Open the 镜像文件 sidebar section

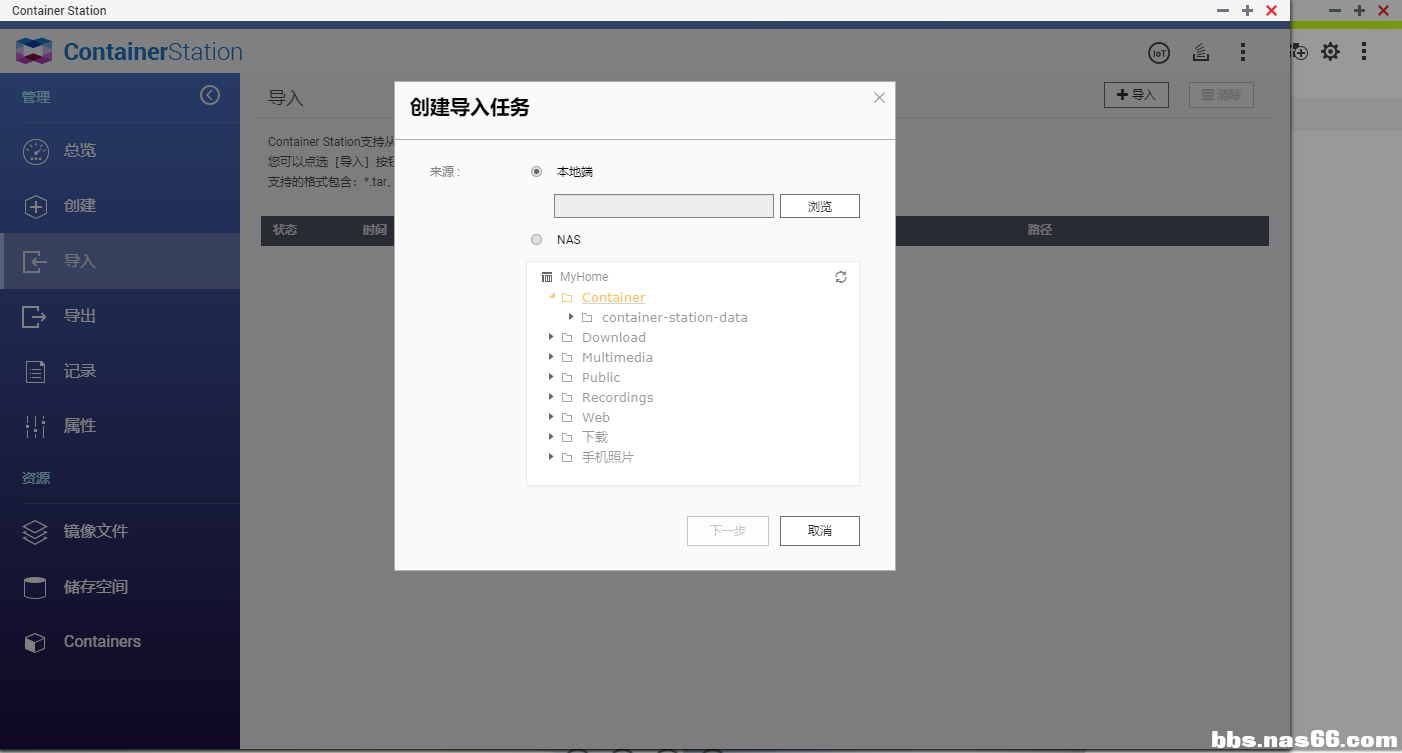pos(95,531)
